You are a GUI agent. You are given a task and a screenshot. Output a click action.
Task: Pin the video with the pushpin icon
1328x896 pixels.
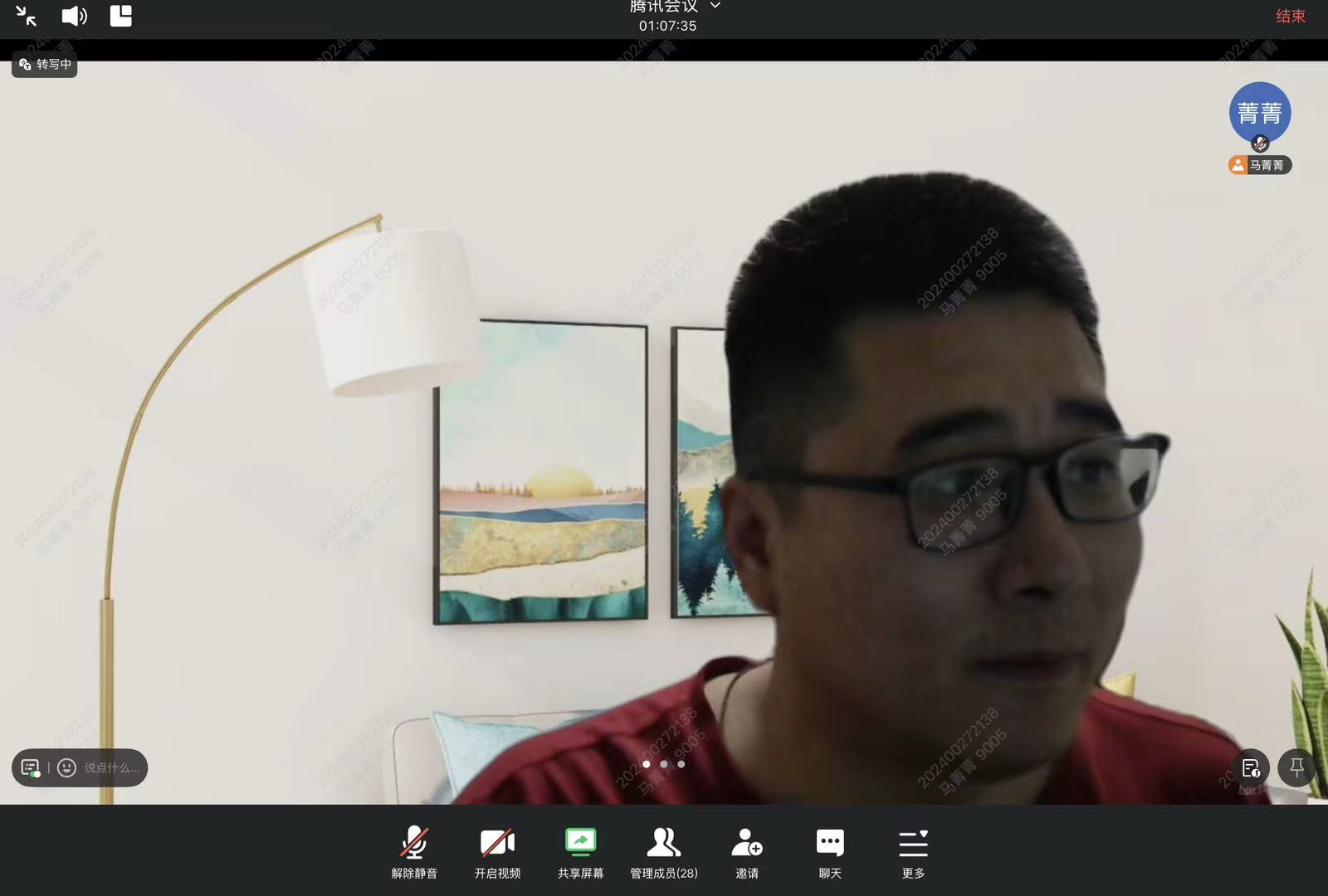tap(1296, 768)
